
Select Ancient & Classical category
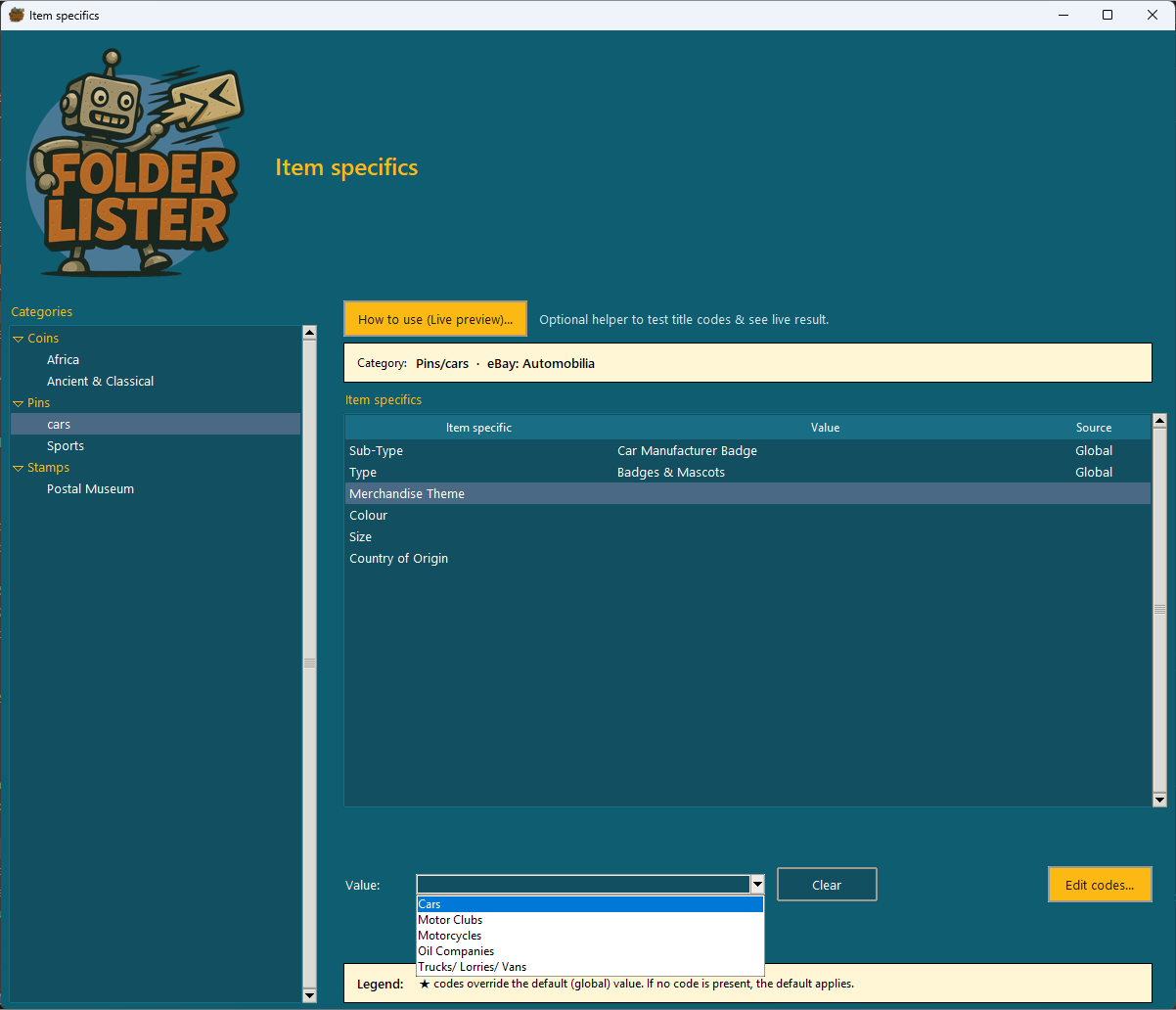[x=100, y=382]
